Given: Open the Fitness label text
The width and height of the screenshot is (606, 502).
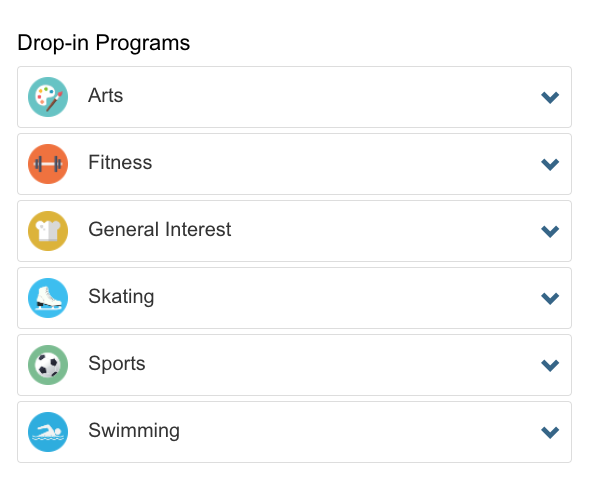Looking at the screenshot, I should tap(120, 162).
